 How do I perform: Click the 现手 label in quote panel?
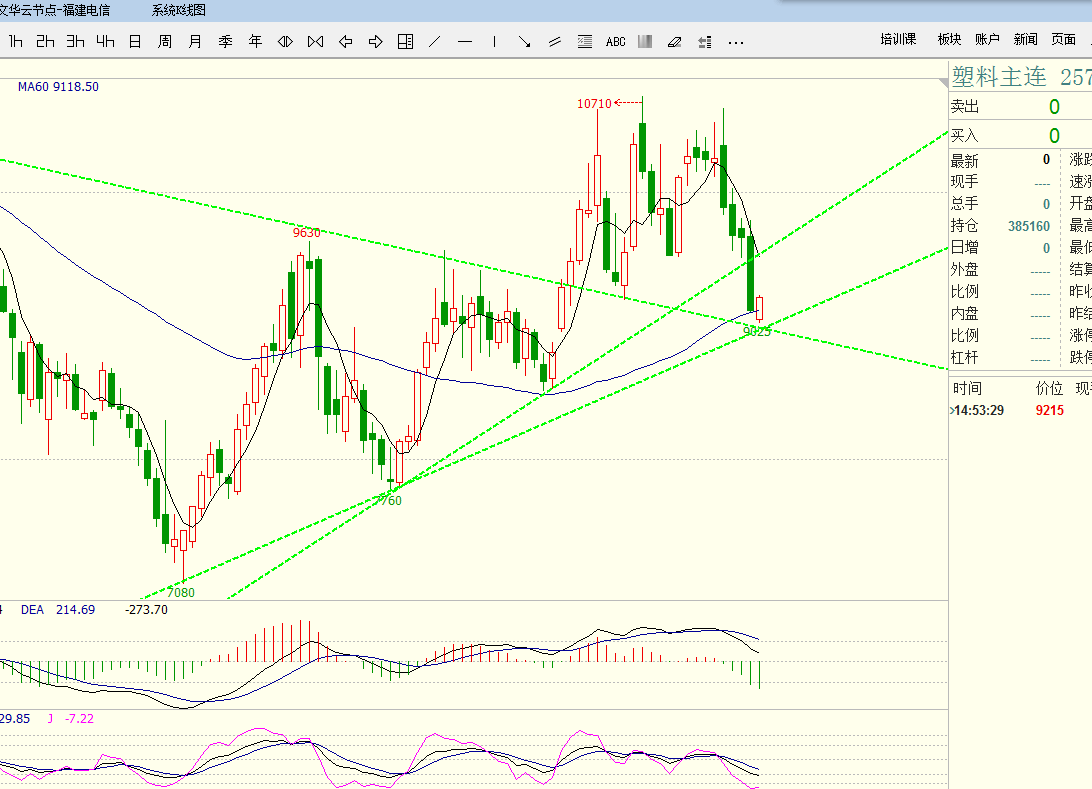point(965,182)
